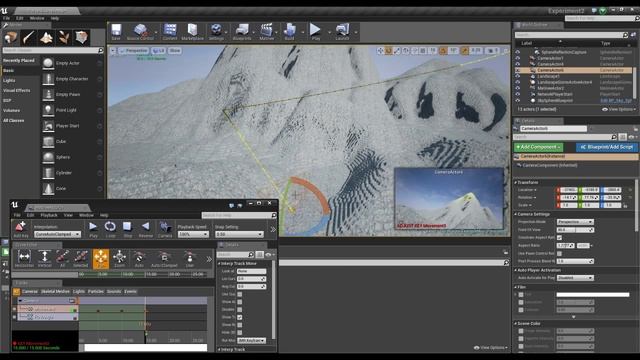The width and height of the screenshot is (640, 360).
Task: Click the Launch toolbar icon
Action: (x=342, y=32)
